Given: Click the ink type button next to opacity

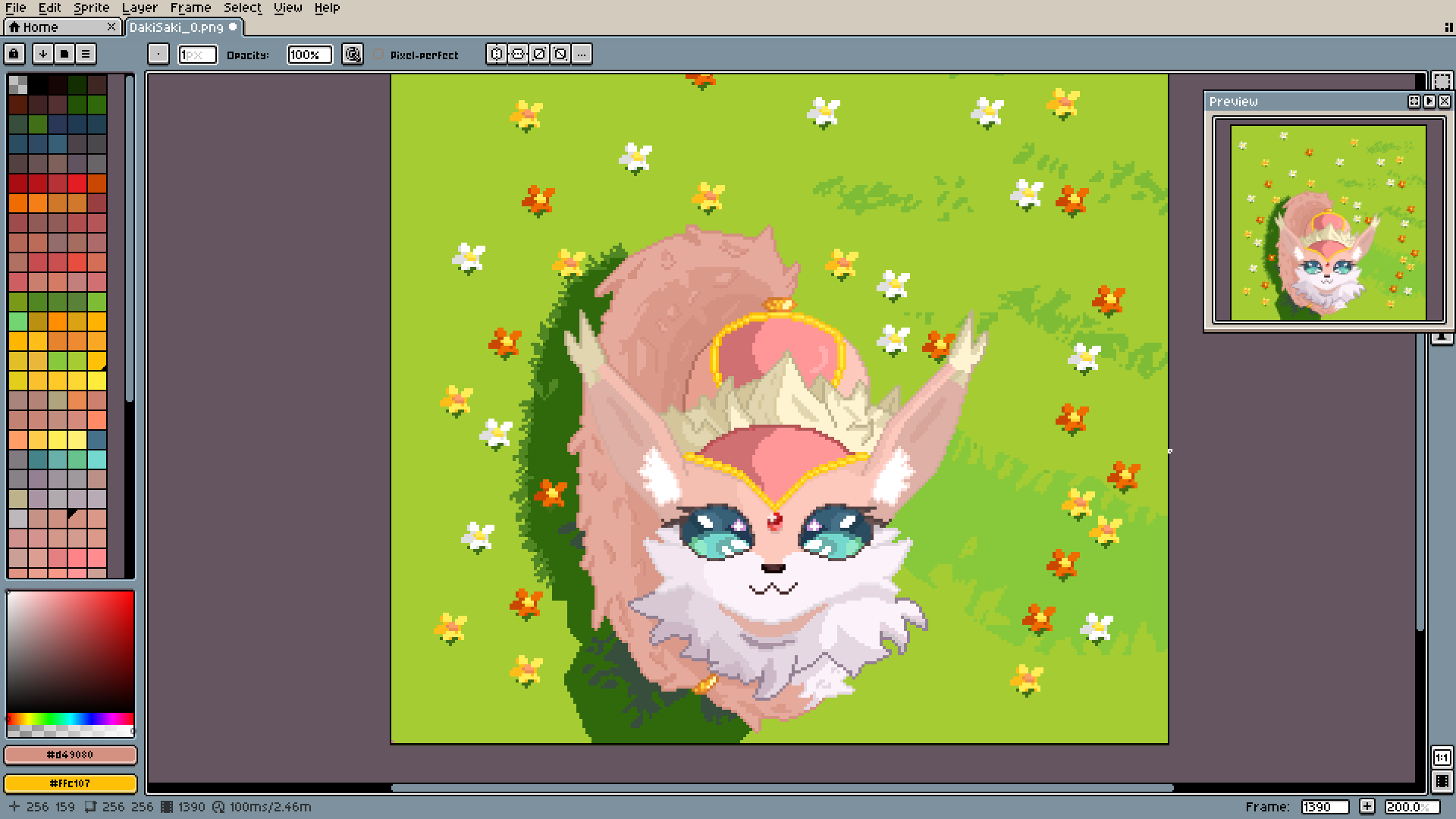Looking at the screenshot, I should (352, 54).
